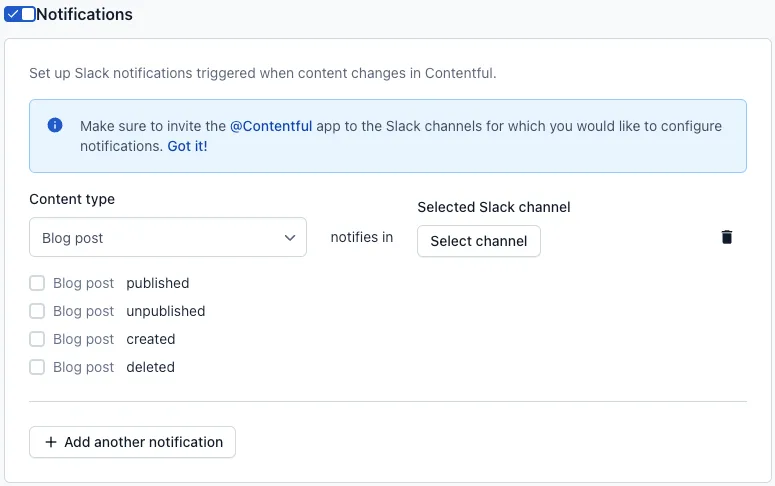Click the @Contentful mention link
Viewport: 775px width, 486px height.
(271, 126)
